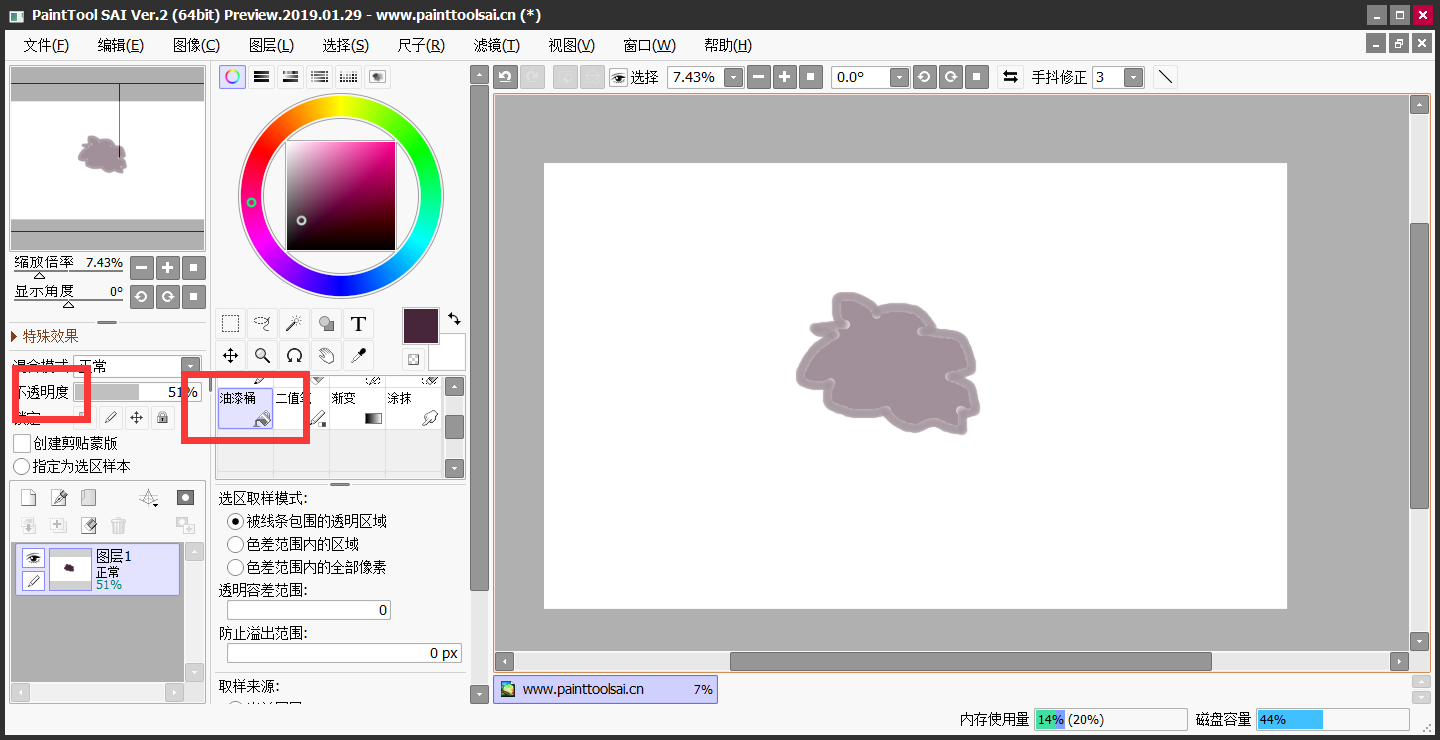
Task: Toggle lock all padlock on layer
Action: click(x=161, y=417)
